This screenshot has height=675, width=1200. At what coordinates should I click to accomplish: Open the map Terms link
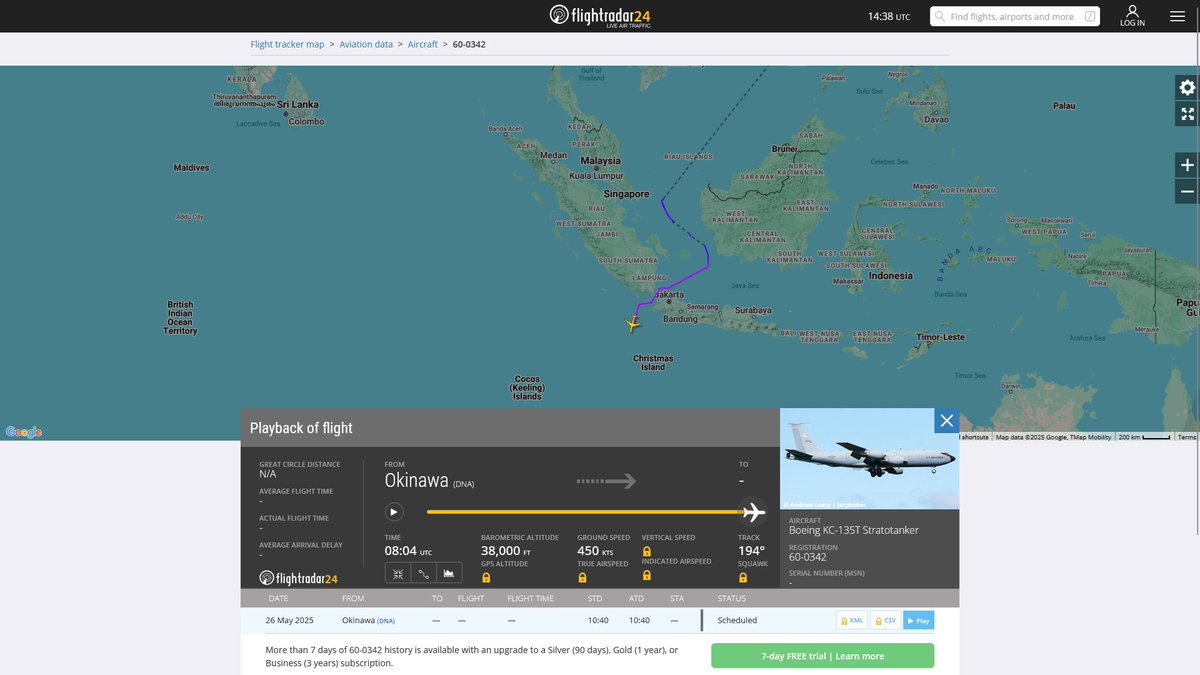tap(1187, 437)
